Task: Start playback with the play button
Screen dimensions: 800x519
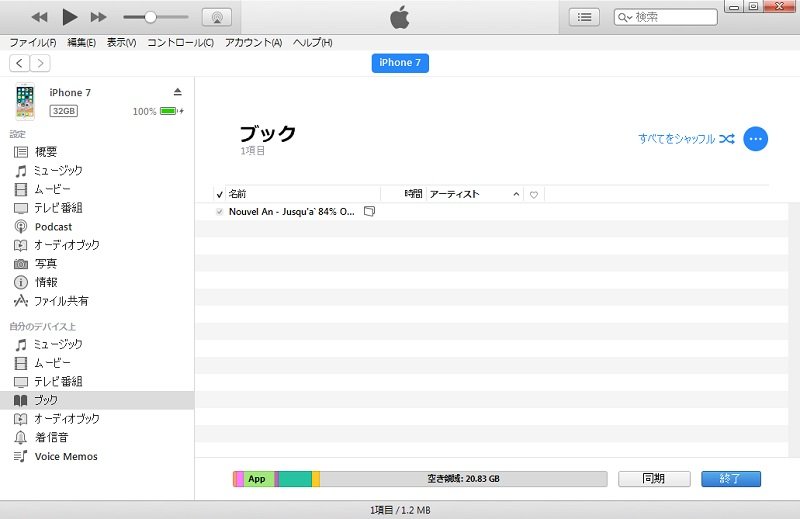Action: pyautogui.click(x=69, y=17)
